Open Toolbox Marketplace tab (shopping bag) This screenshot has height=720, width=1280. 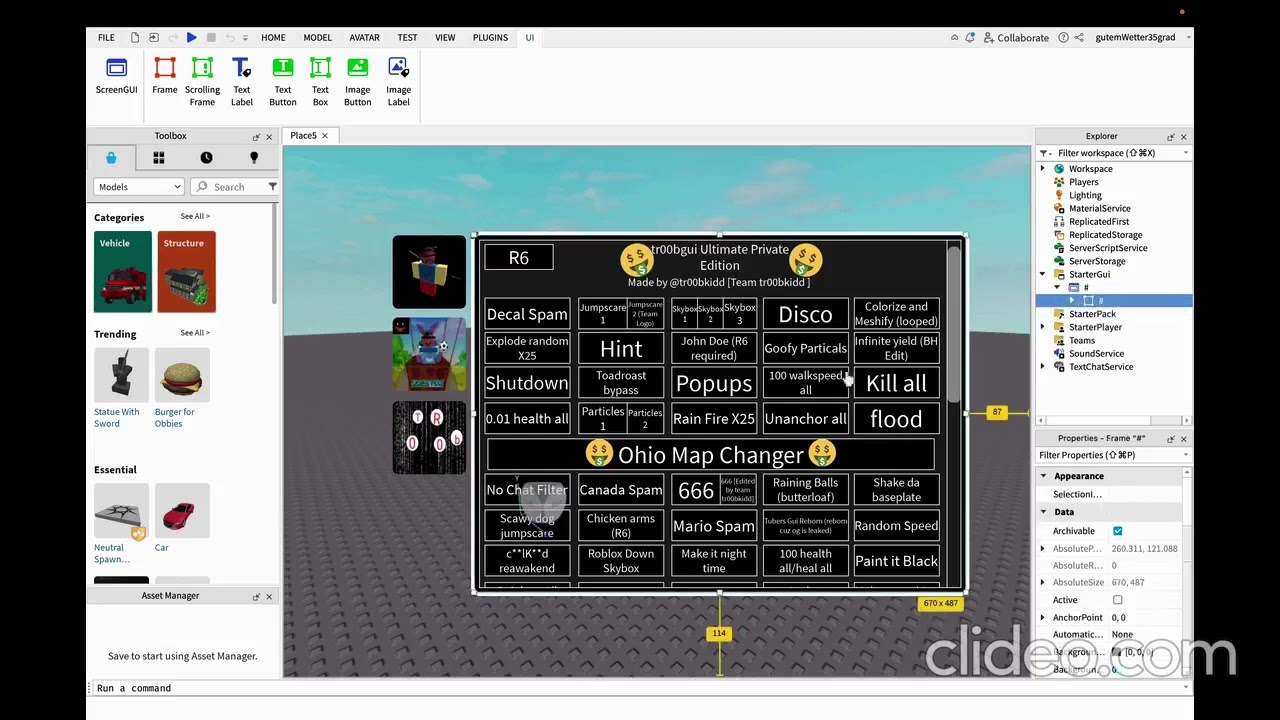pyautogui.click(x=111, y=158)
